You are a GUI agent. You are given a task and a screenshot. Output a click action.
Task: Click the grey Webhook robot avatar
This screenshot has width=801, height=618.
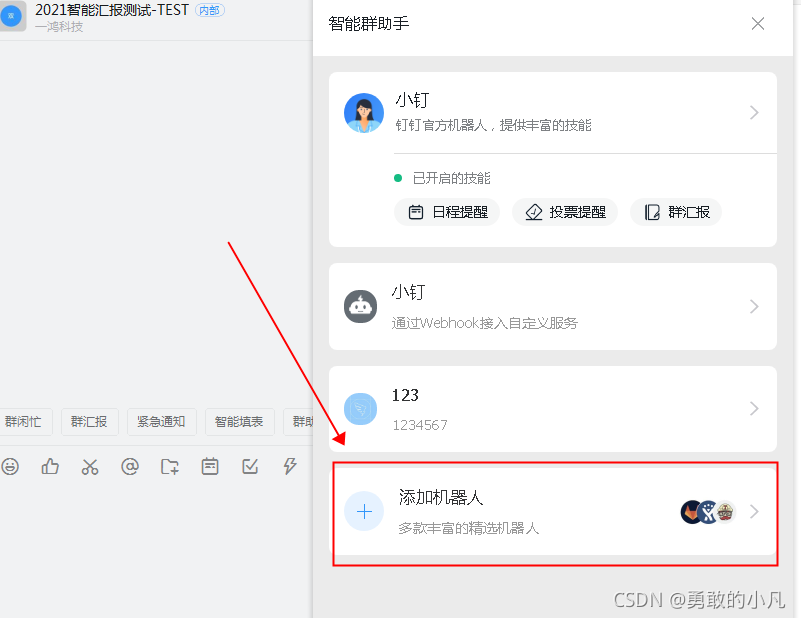[x=360, y=306]
